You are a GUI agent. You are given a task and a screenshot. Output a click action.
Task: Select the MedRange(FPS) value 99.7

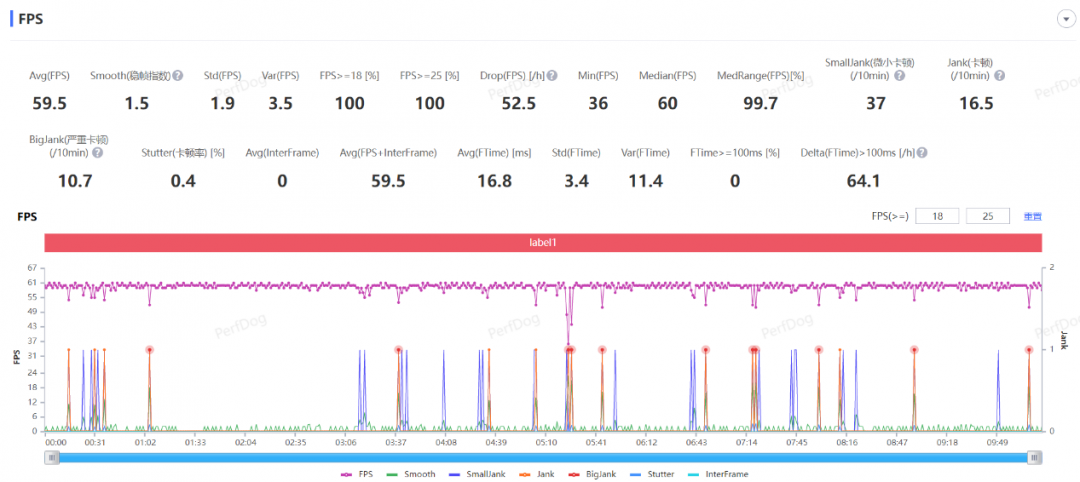pyautogui.click(x=760, y=104)
